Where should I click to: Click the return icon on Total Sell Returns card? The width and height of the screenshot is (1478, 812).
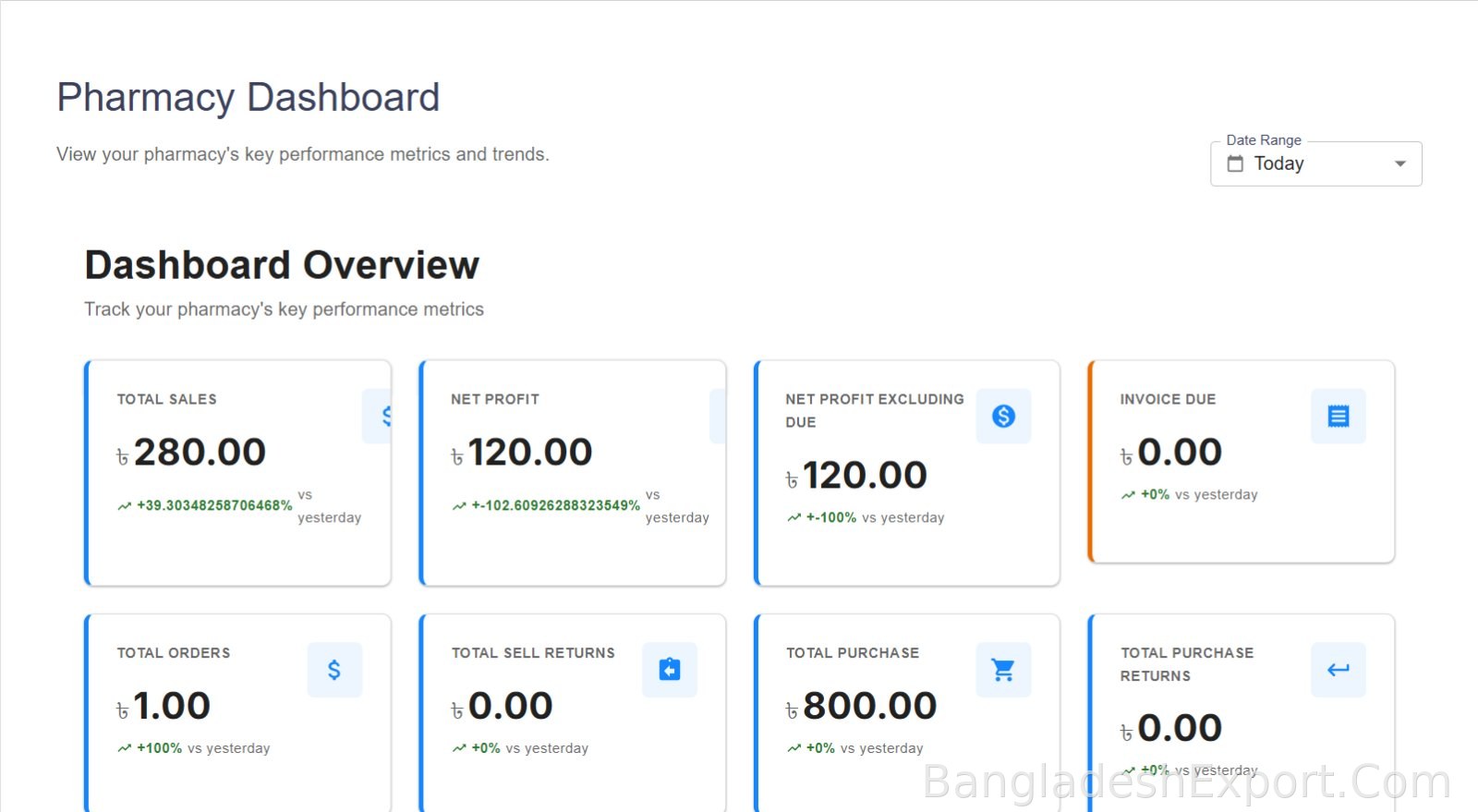(669, 670)
